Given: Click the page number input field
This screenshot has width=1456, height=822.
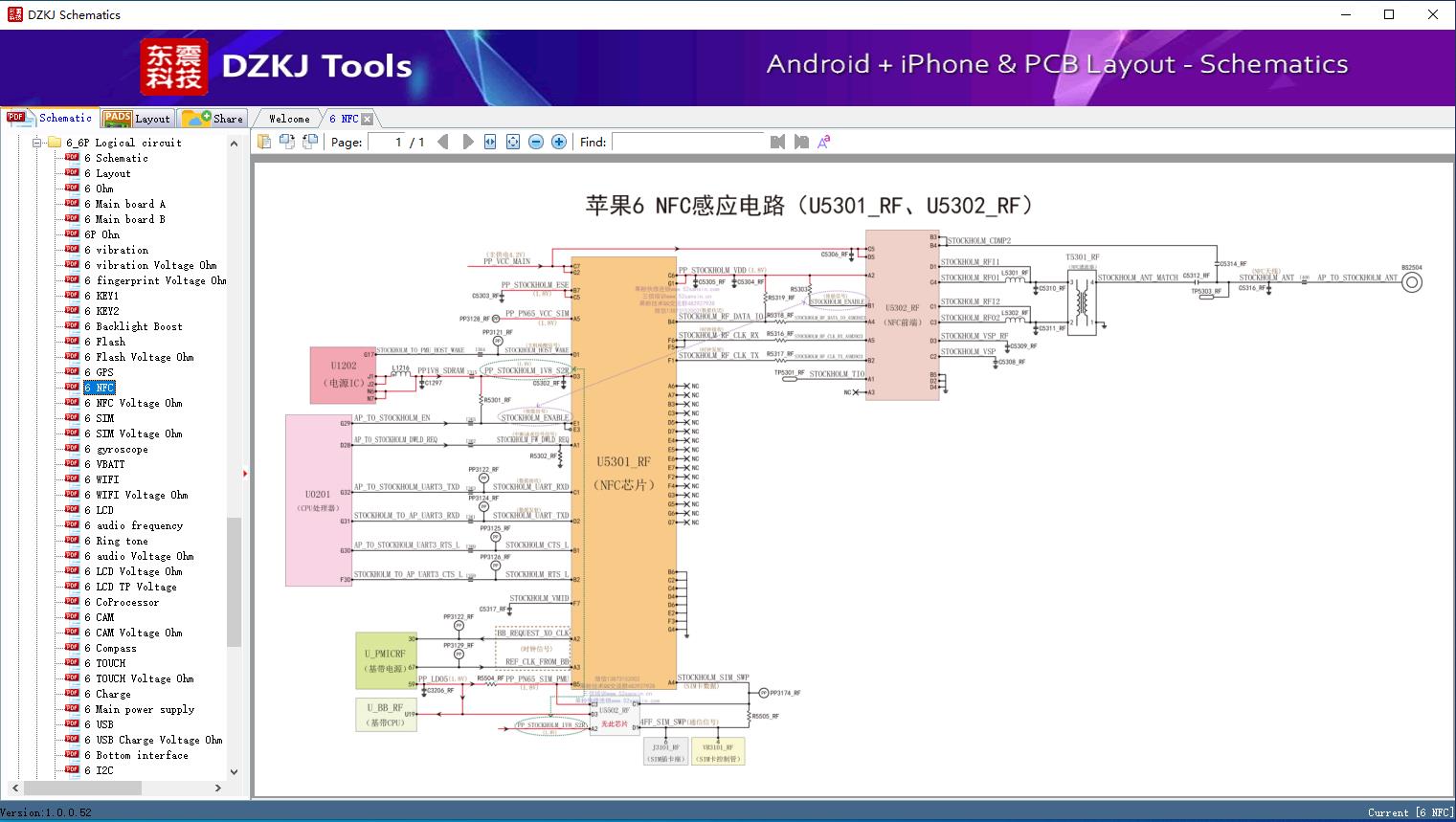Looking at the screenshot, I should tap(387, 142).
